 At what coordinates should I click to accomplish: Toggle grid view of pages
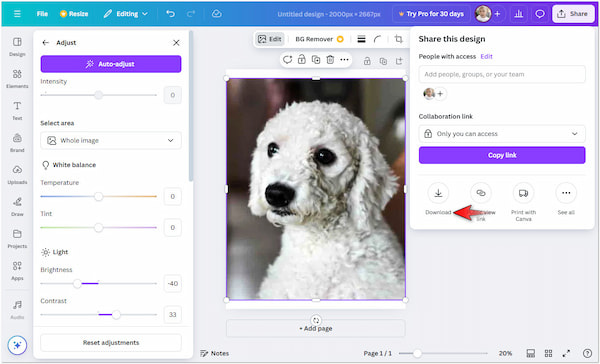(548, 353)
